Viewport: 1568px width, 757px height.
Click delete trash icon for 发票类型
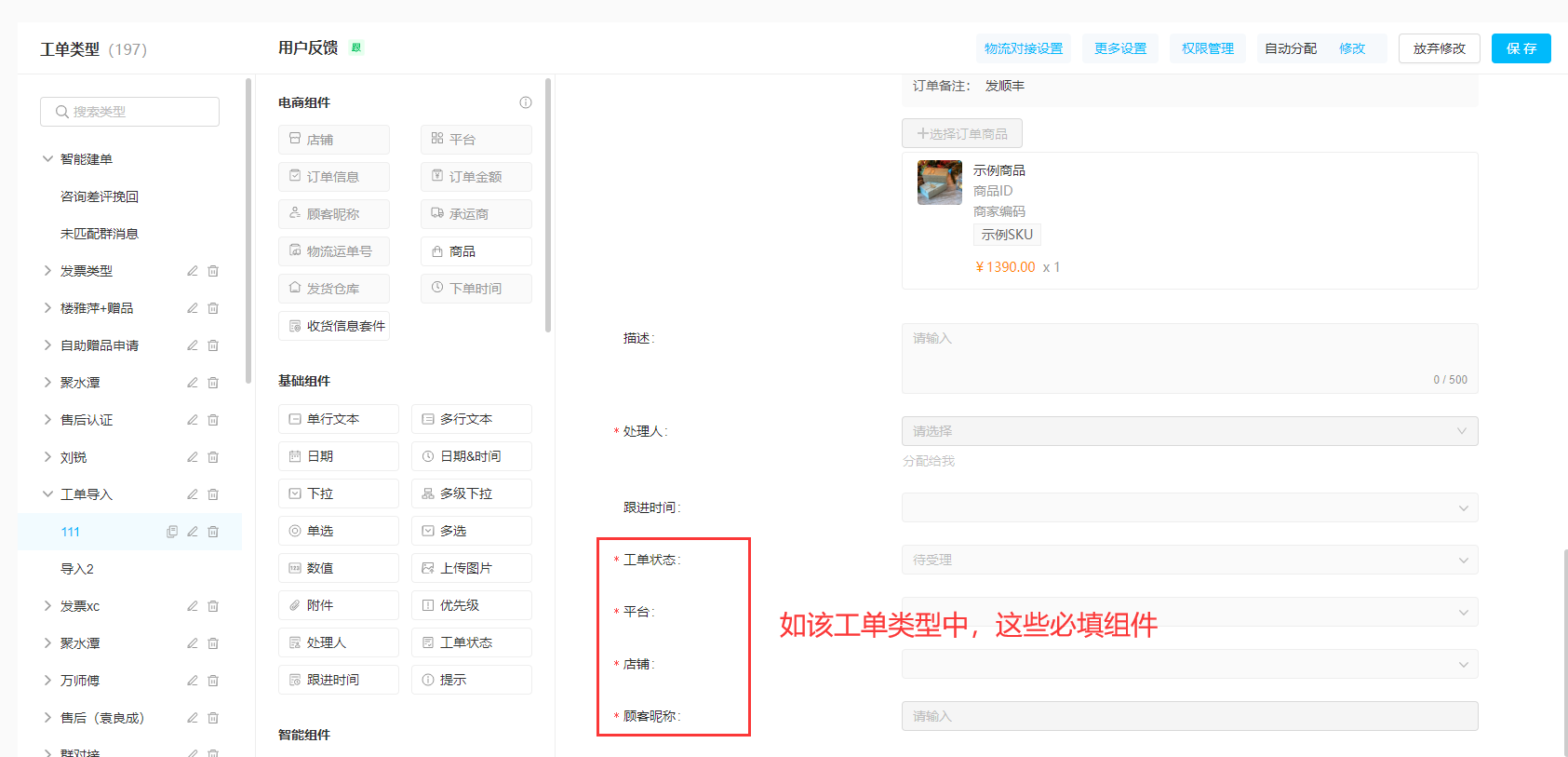point(213,271)
